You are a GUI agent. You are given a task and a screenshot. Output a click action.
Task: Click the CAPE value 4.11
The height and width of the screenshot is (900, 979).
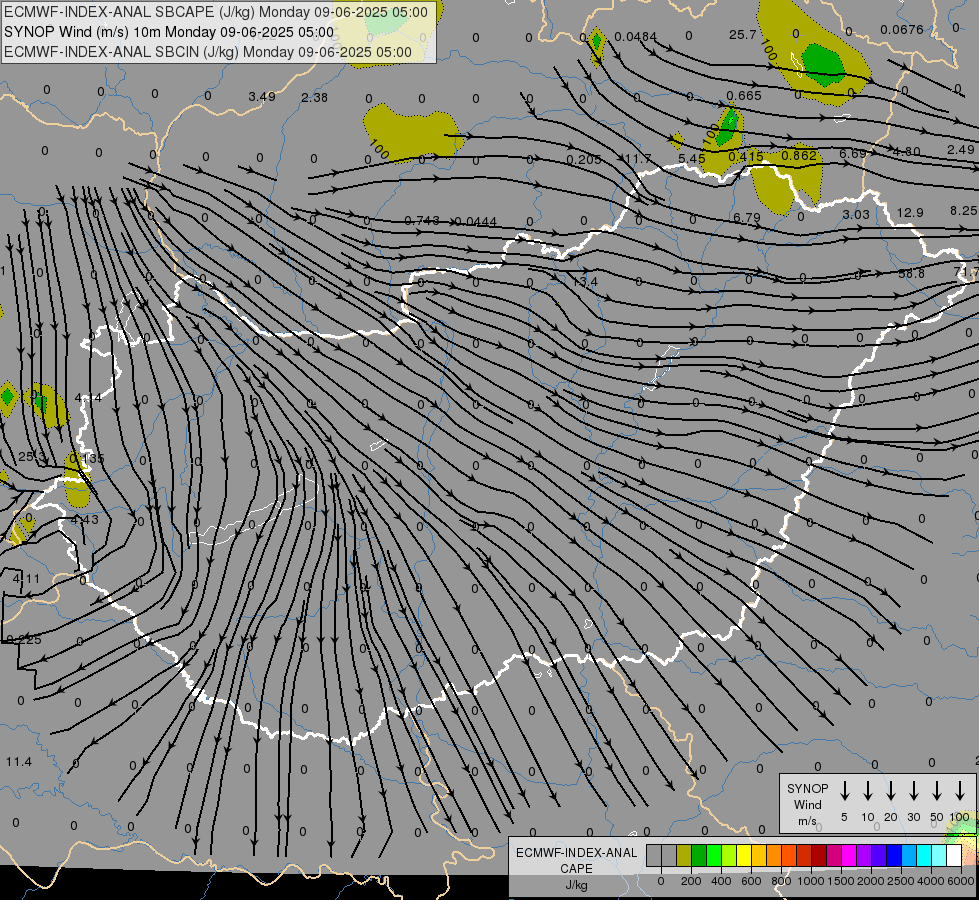click(x=26, y=578)
